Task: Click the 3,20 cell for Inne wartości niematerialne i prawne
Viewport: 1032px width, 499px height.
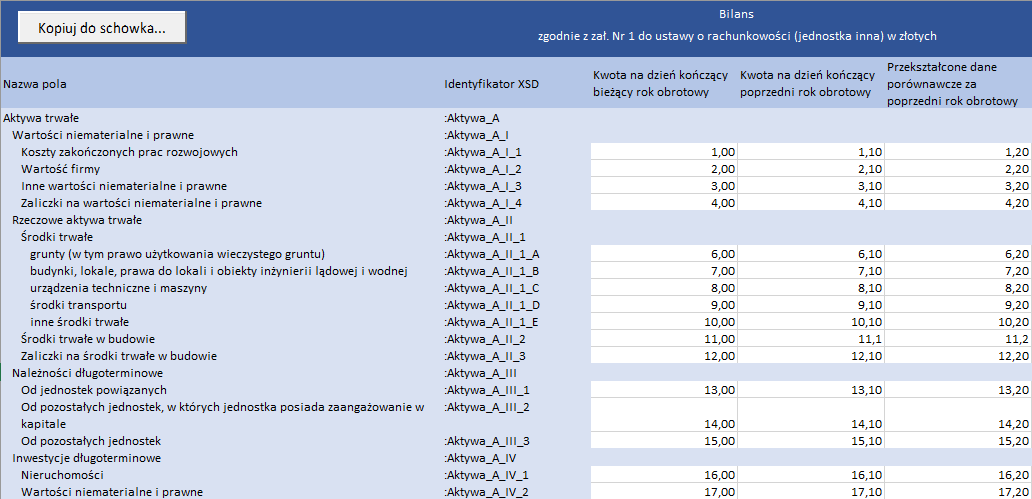Action: (958, 186)
